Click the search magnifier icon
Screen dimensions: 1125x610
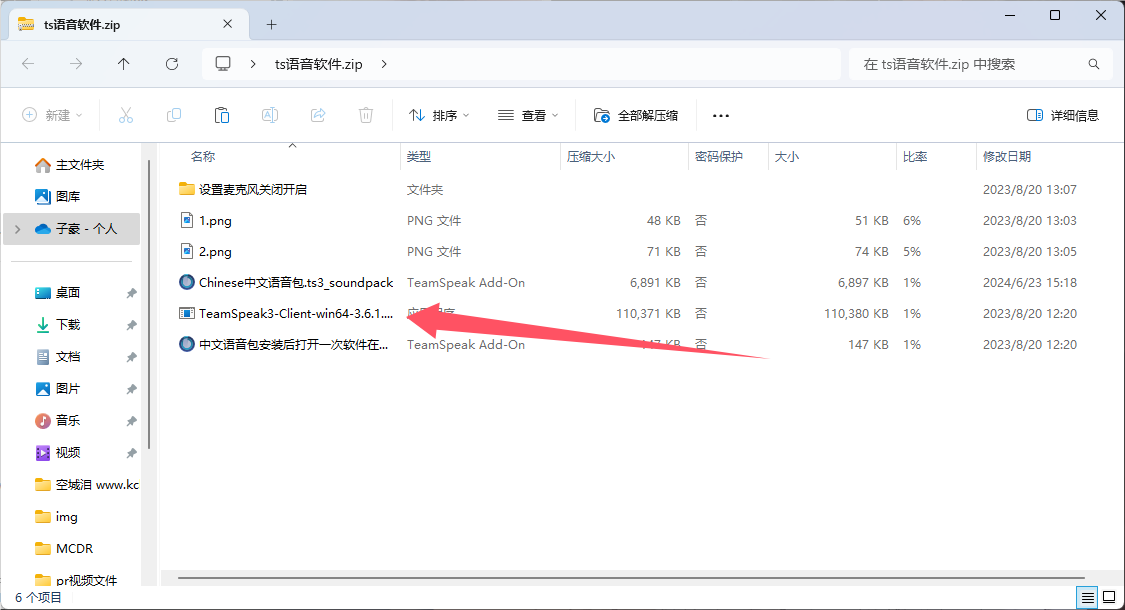click(x=1093, y=64)
